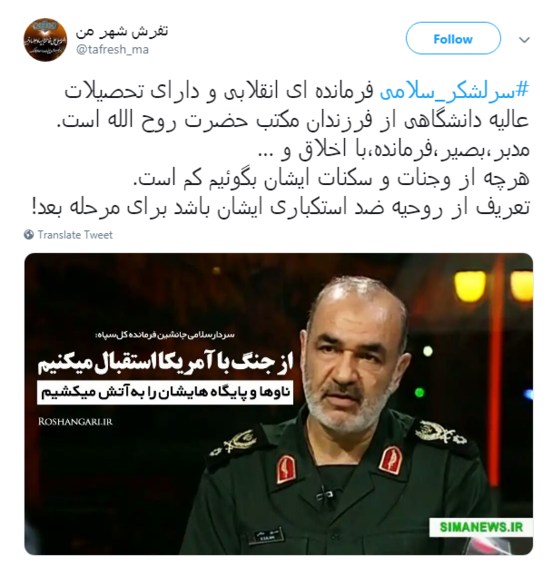The image size is (552, 566).
Task: Visit the @tafresh_ma handle link
Action: coord(112,49)
